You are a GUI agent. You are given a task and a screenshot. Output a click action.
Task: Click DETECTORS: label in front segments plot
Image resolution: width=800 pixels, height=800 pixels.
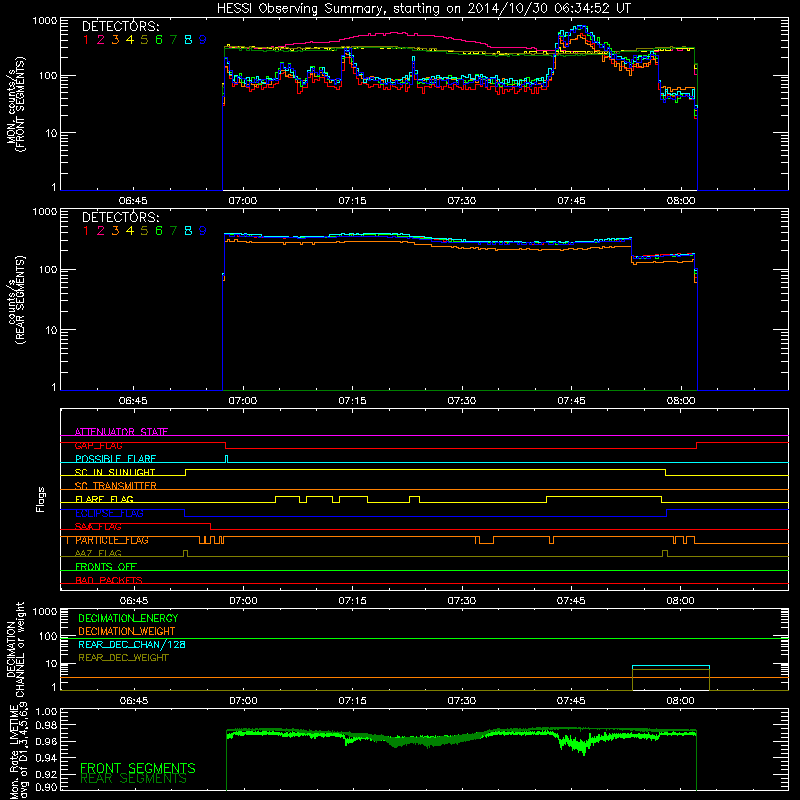121,26
